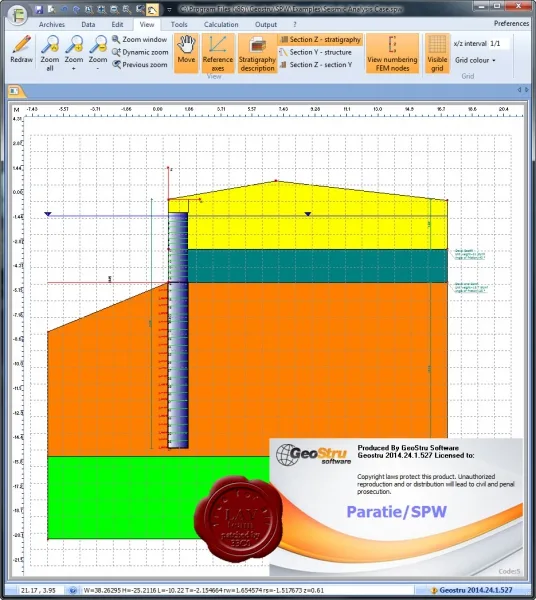Toggle the Move hand tool
This screenshot has height=600, width=536.
tap(186, 53)
